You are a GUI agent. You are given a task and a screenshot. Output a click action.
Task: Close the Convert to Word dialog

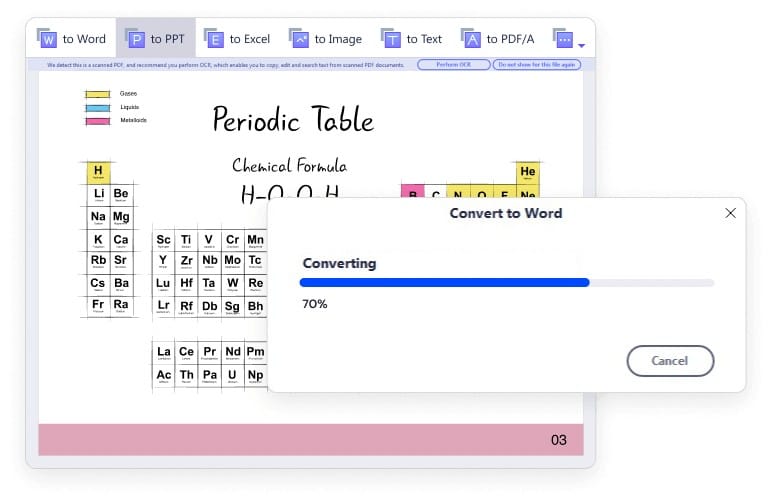(731, 213)
